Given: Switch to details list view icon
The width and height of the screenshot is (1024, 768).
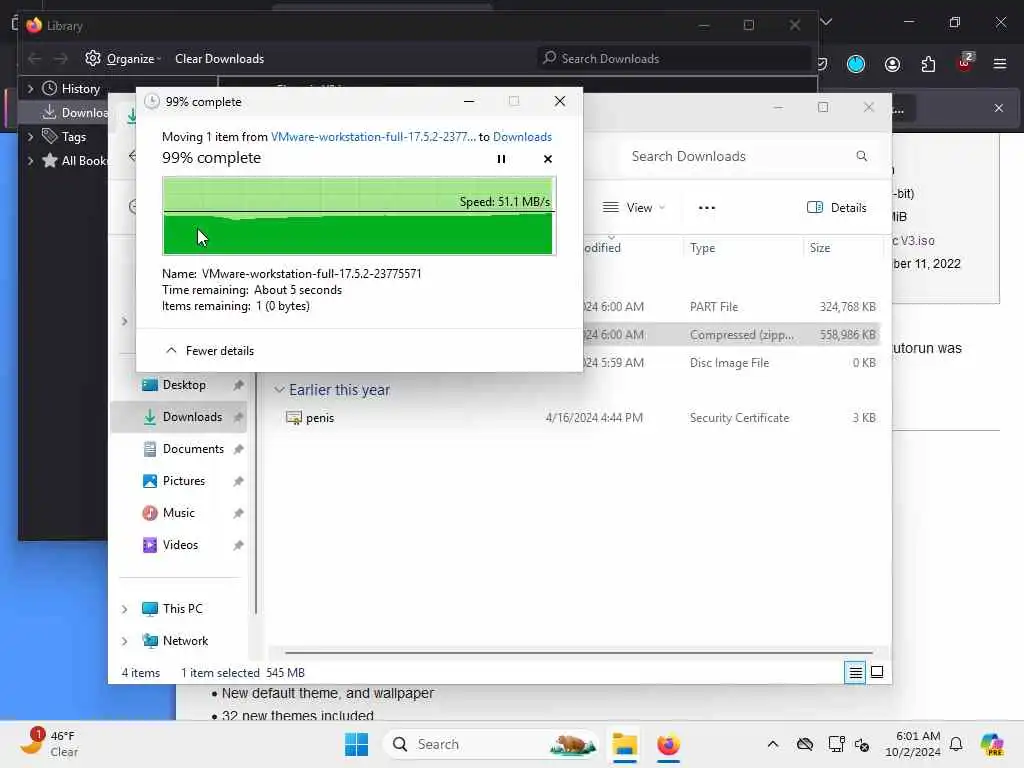Looking at the screenshot, I should tap(855, 672).
